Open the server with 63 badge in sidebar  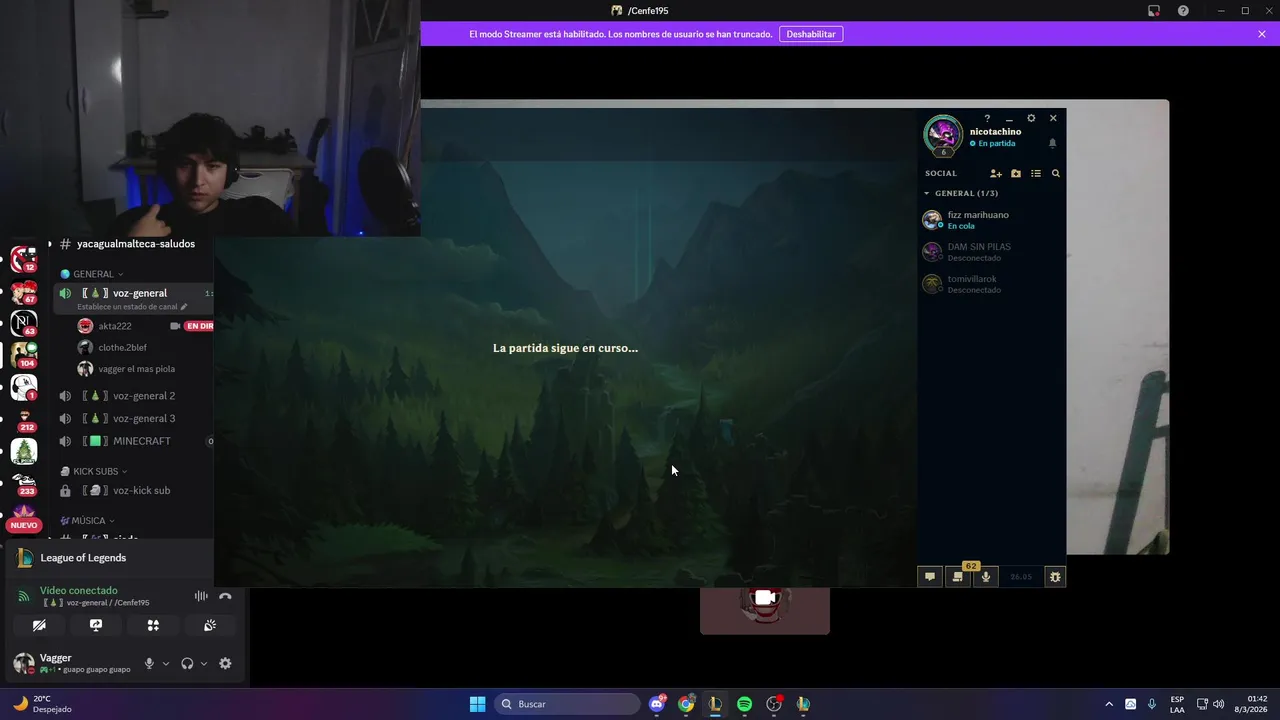24,323
